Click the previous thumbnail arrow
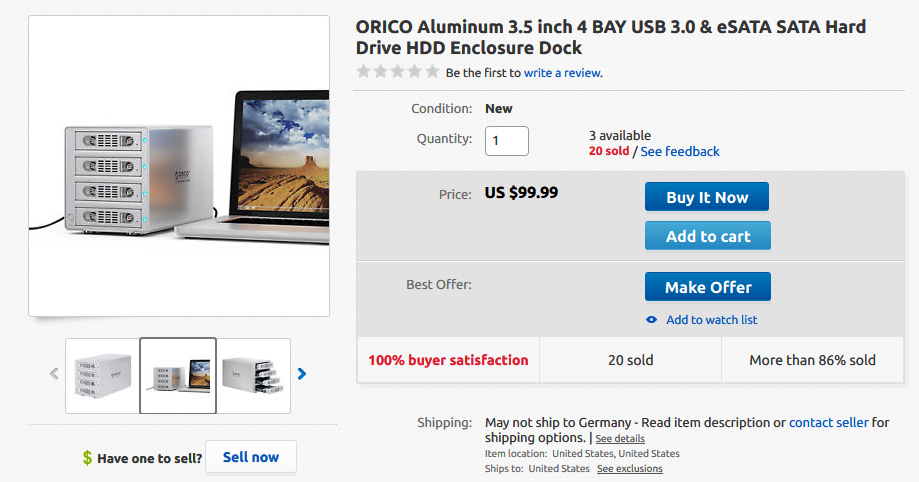This screenshot has height=482, width=919. pos(54,375)
